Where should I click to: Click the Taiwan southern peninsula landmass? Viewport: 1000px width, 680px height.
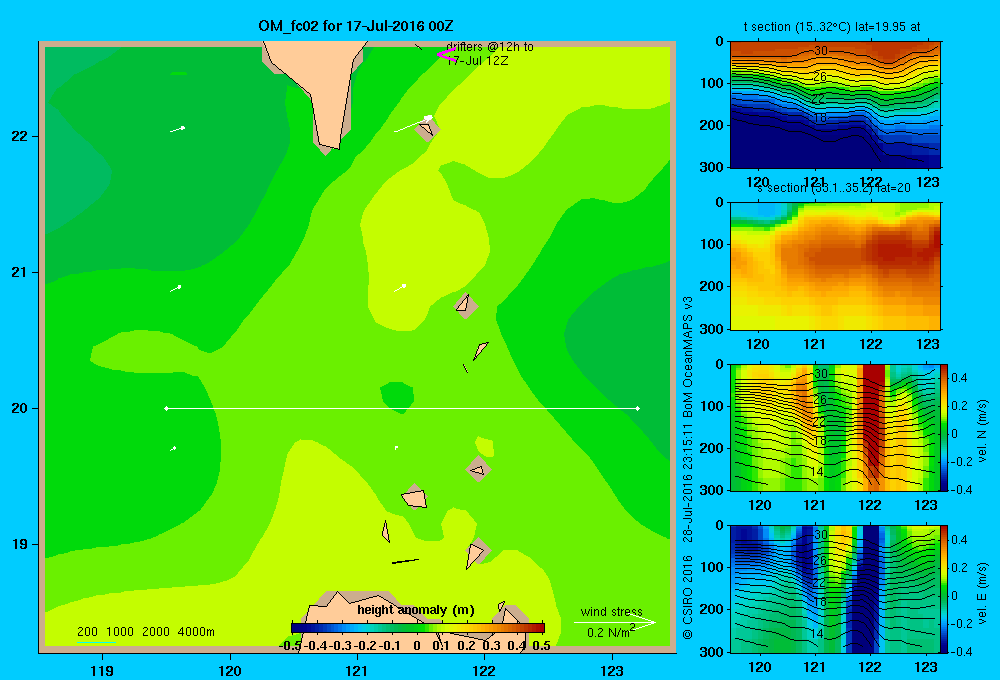(x=322, y=89)
